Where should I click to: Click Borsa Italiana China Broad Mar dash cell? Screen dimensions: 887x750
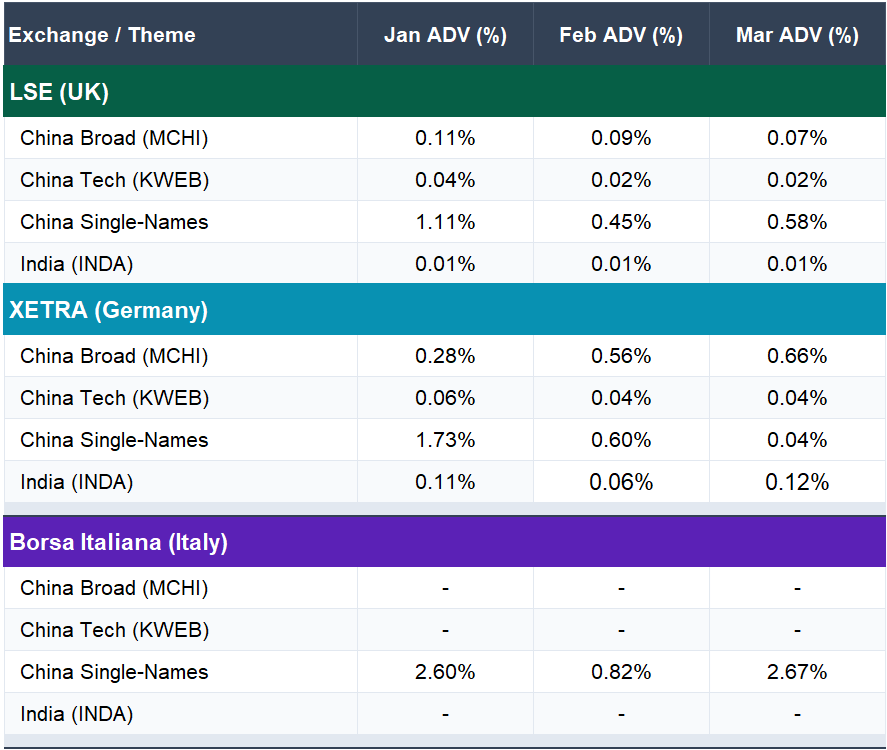(x=797, y=588)
